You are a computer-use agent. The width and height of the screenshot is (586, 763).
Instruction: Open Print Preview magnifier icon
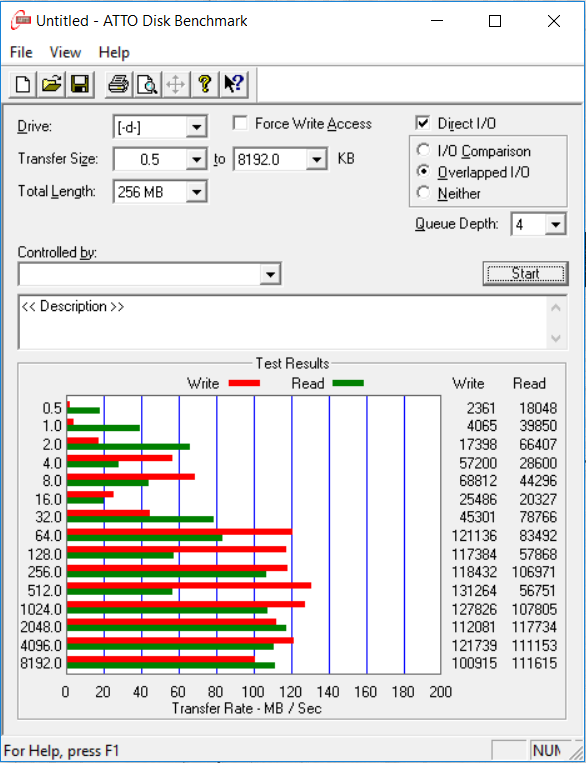click(x=147, y=84)
